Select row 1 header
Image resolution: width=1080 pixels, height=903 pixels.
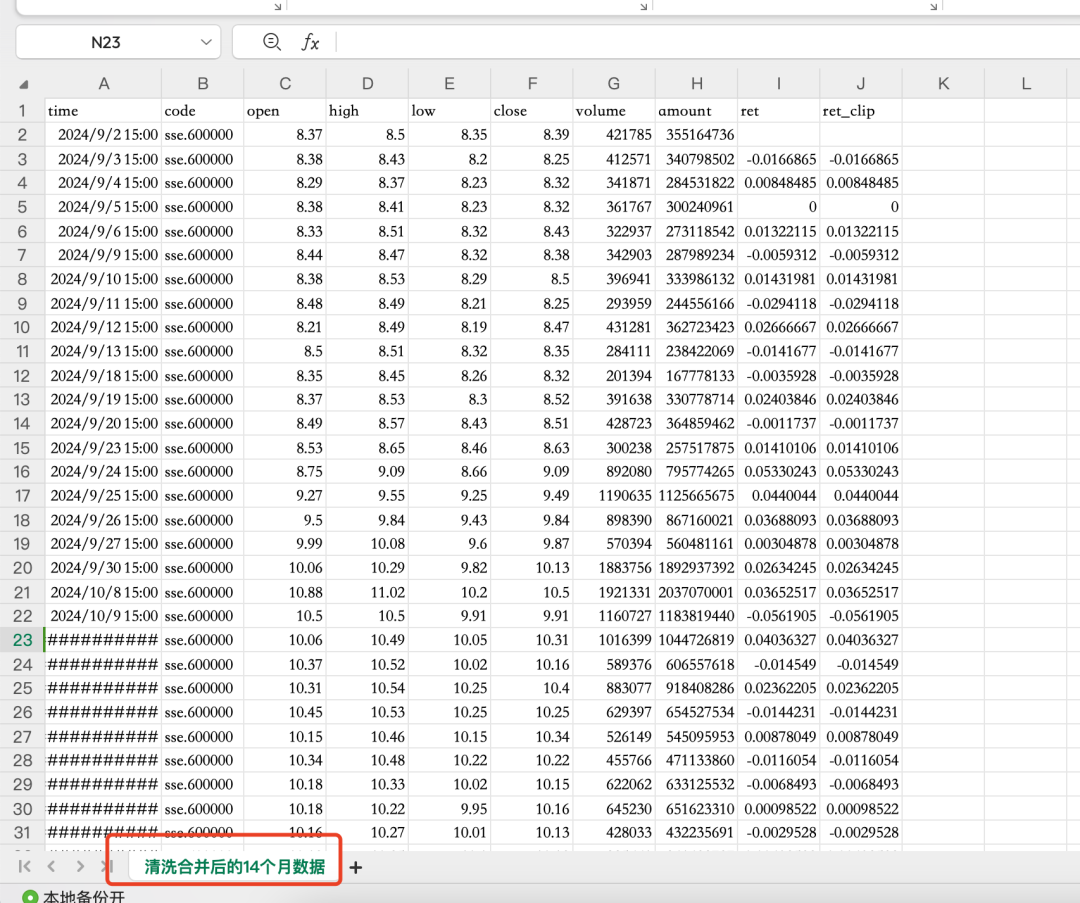[22, 111]
